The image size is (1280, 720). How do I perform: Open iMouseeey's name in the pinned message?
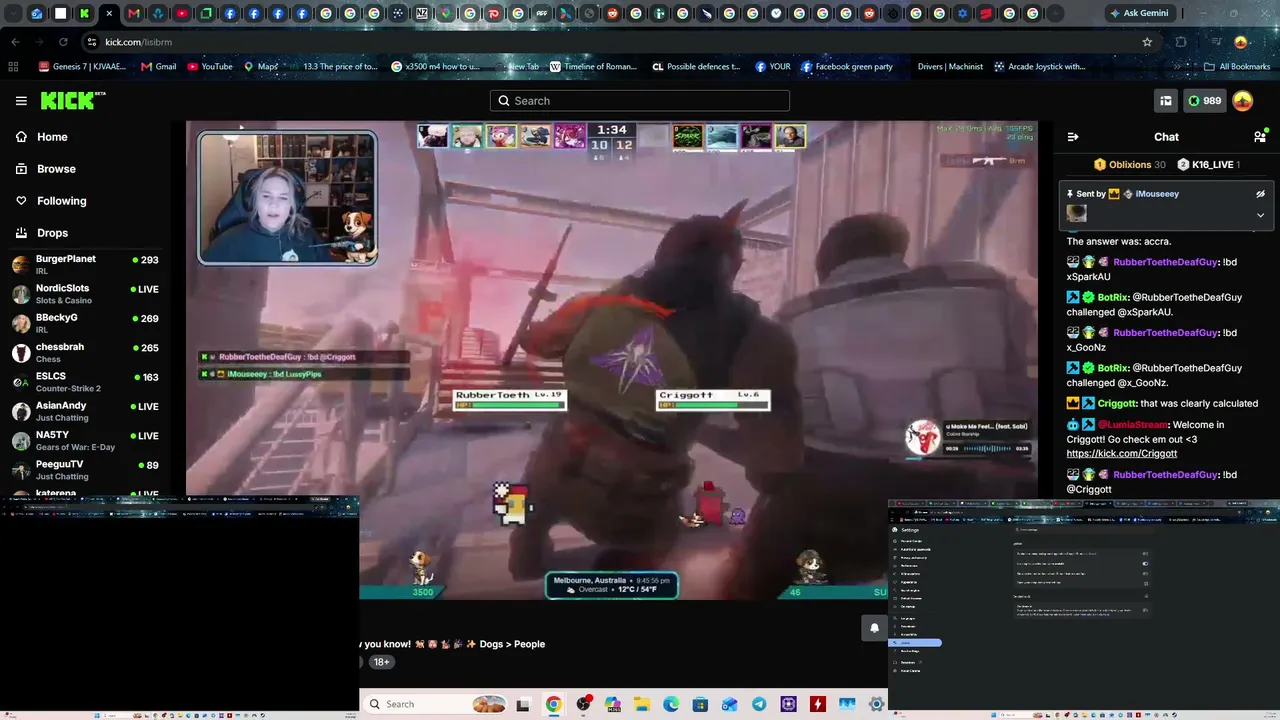[x=1157, y=194]
